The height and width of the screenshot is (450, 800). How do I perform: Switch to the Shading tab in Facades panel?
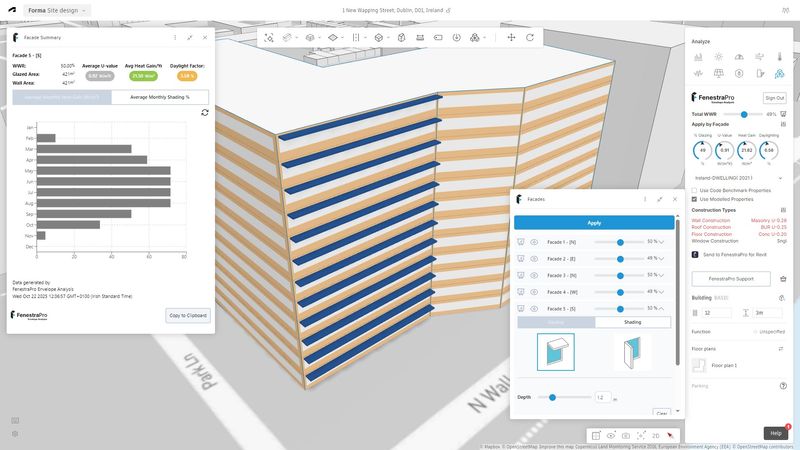[x=633, y=322]
